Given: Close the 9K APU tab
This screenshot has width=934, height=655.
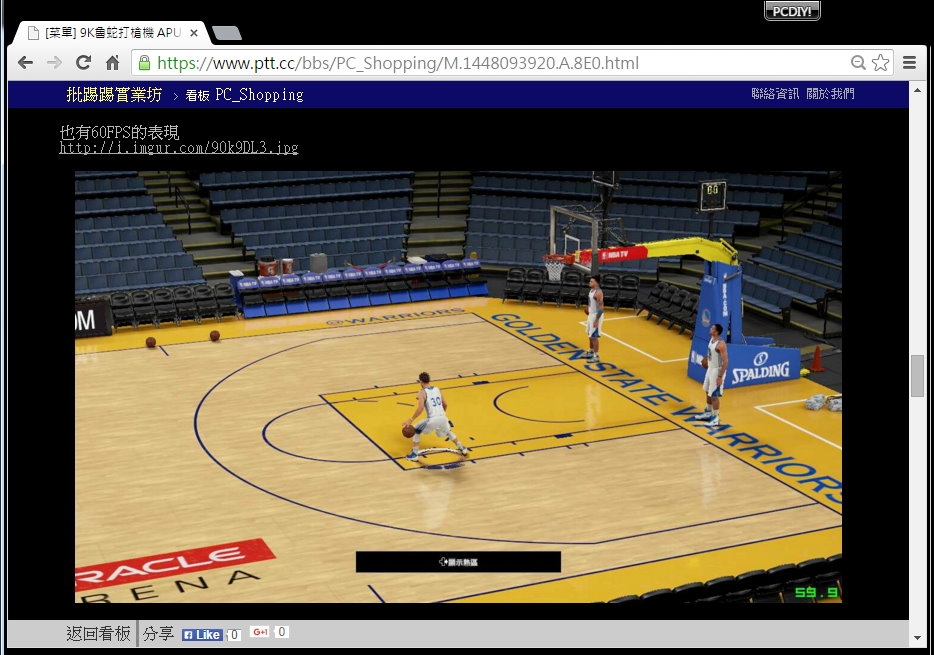Looking at the screenshot, I should coord(194,33).
